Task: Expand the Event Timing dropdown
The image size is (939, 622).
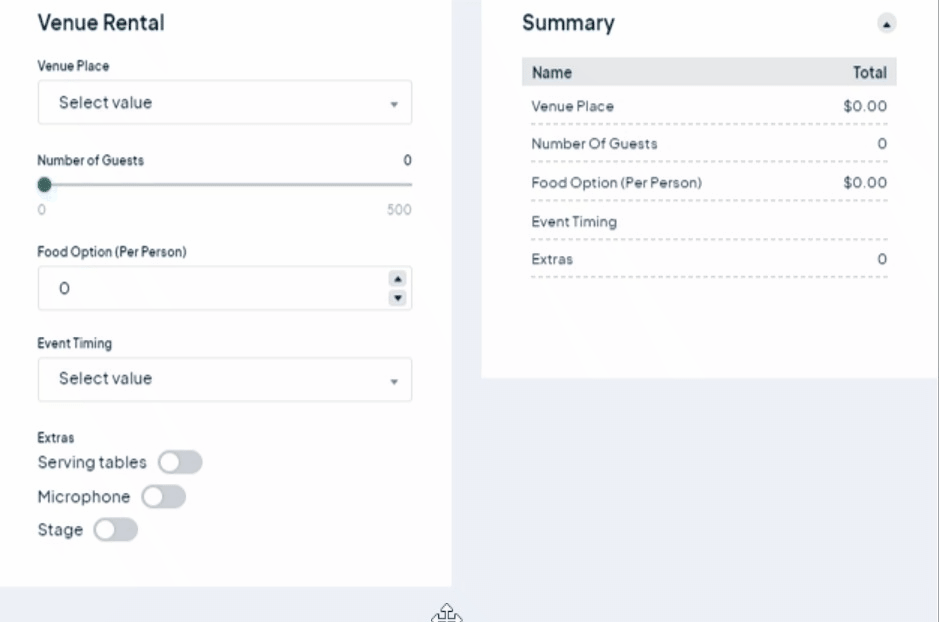Action: 224,379
